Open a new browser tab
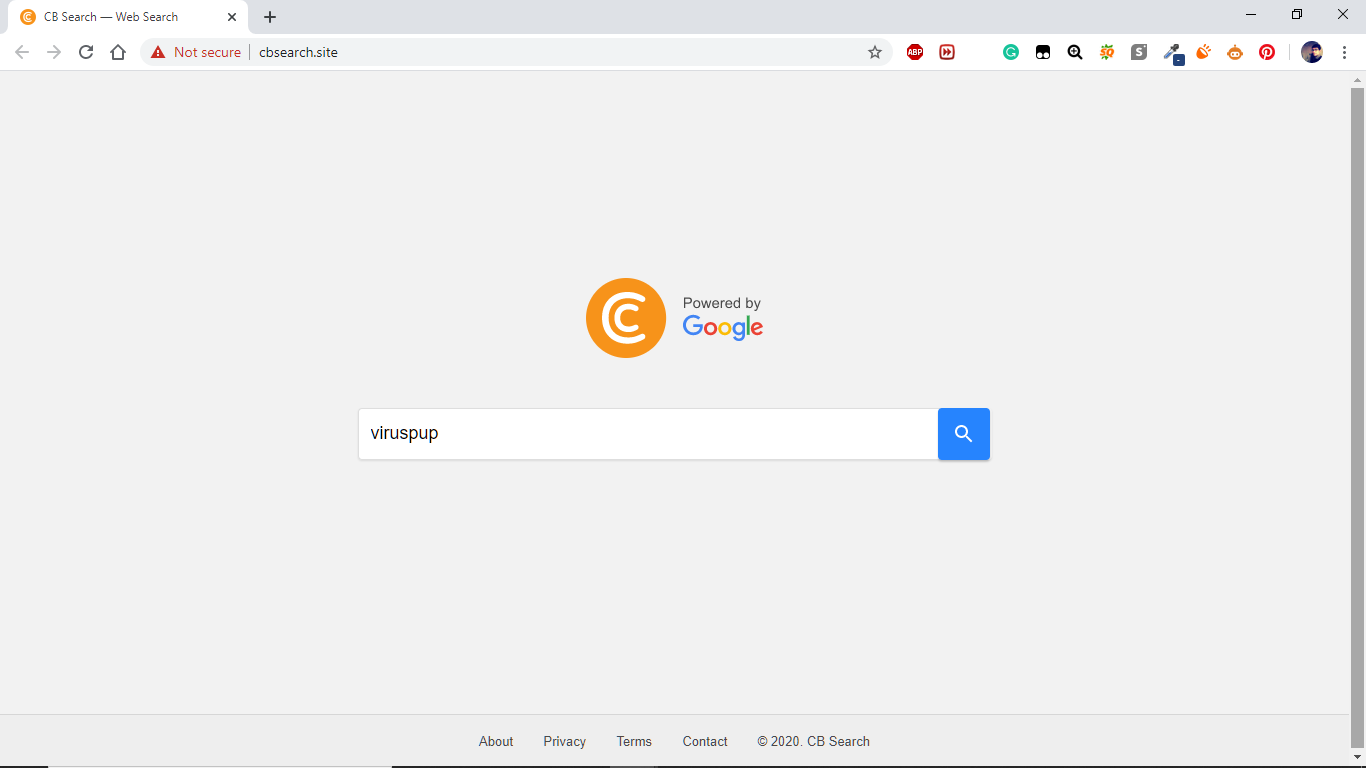1366x768 pixels. pyautogui.click(x=270, y=16)
